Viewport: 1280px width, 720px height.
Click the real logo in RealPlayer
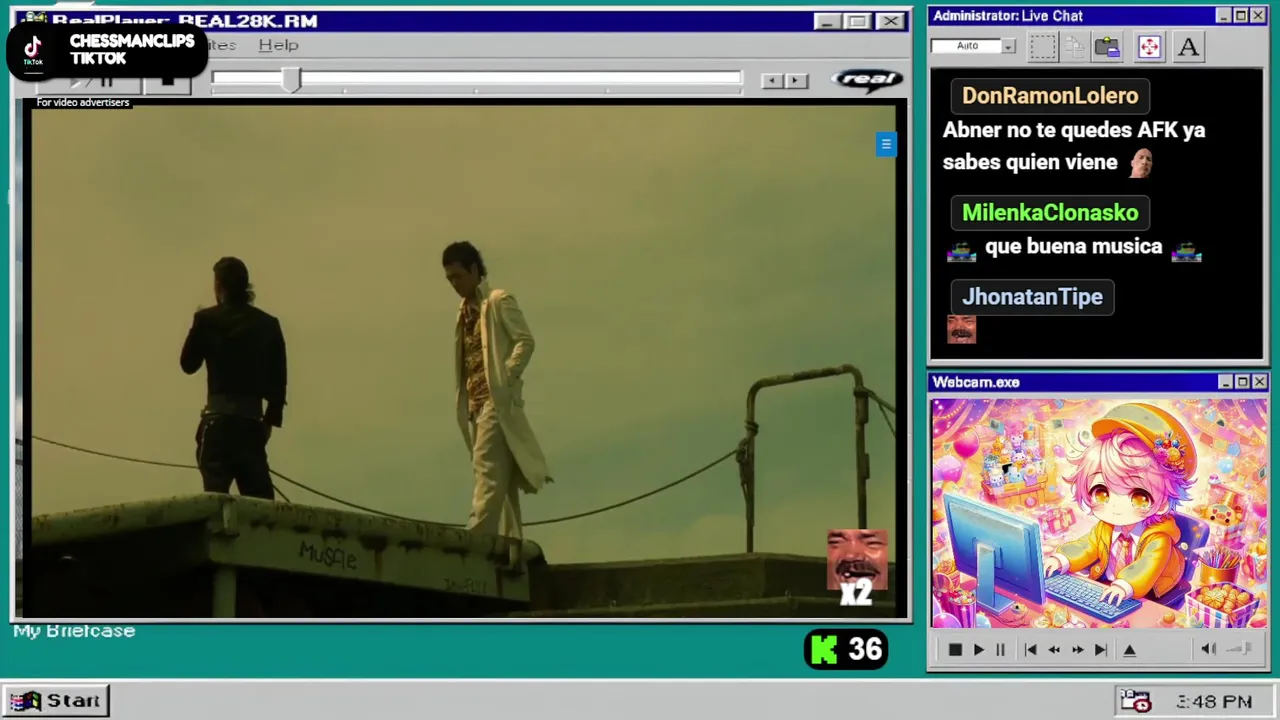pyautogui.click(x=867, y=80)
